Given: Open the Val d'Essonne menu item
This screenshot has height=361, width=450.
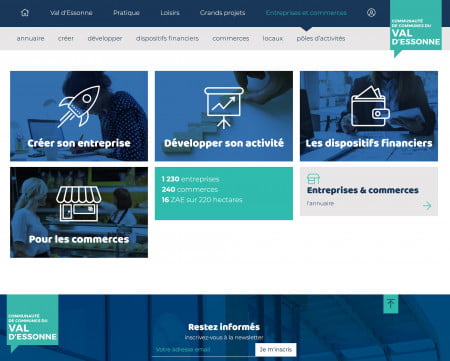Looking at the screenshot, I should (x=71, y=13).
